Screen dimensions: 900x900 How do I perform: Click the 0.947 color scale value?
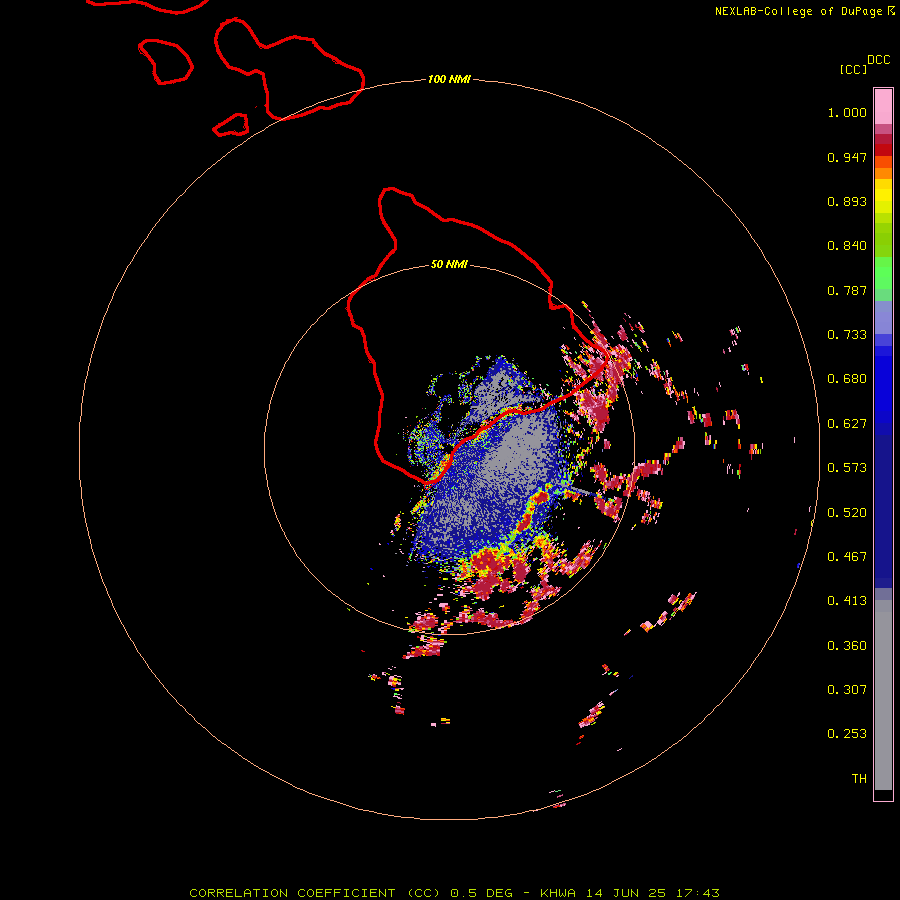[847, 157]
